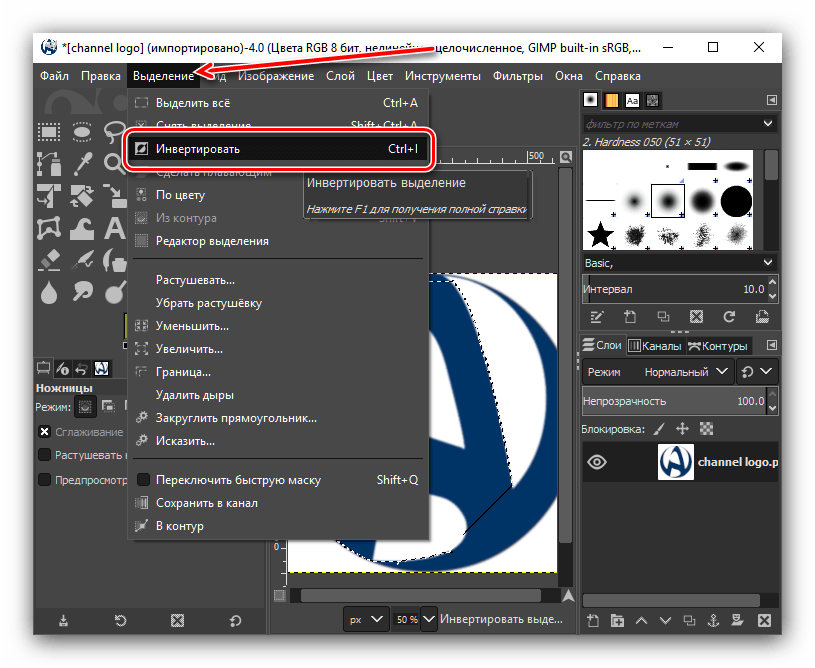
Task: Click Restore tool preset icon
Action: [120, 620]
